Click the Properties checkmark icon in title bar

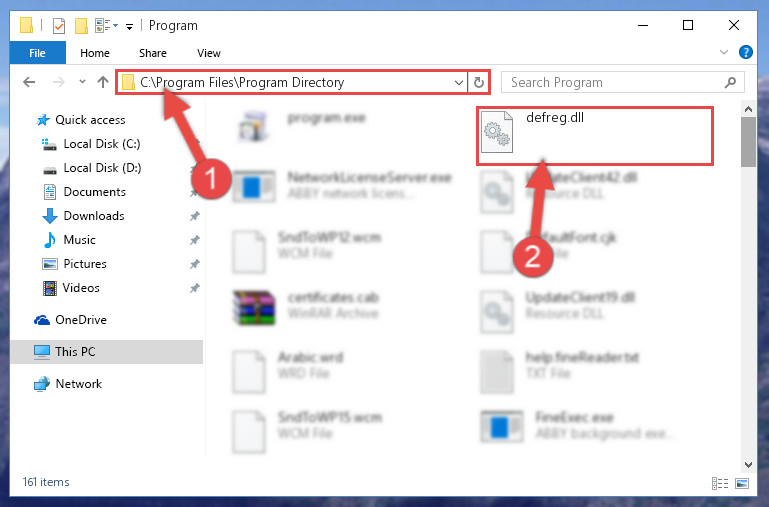pos(59,25)
